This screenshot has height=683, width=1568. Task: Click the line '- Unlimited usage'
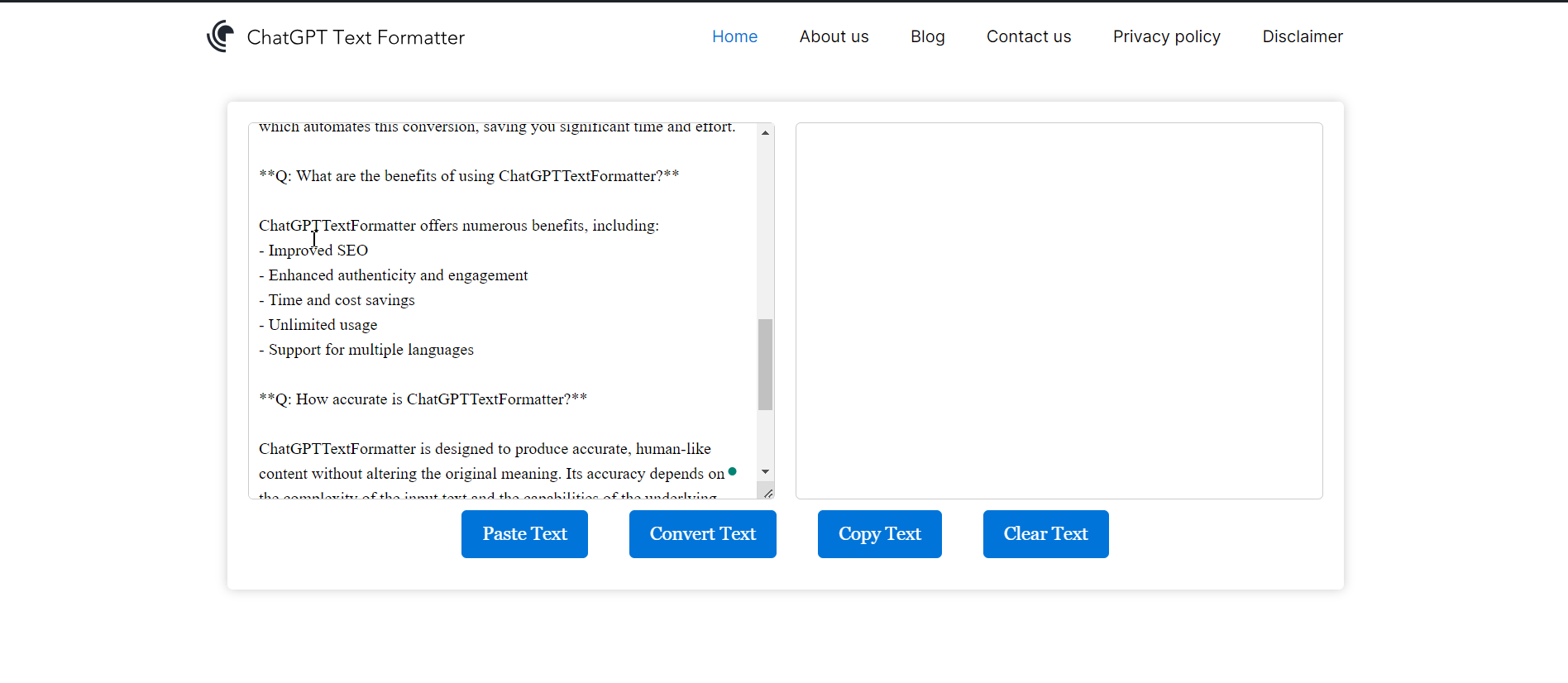(318, 325)
